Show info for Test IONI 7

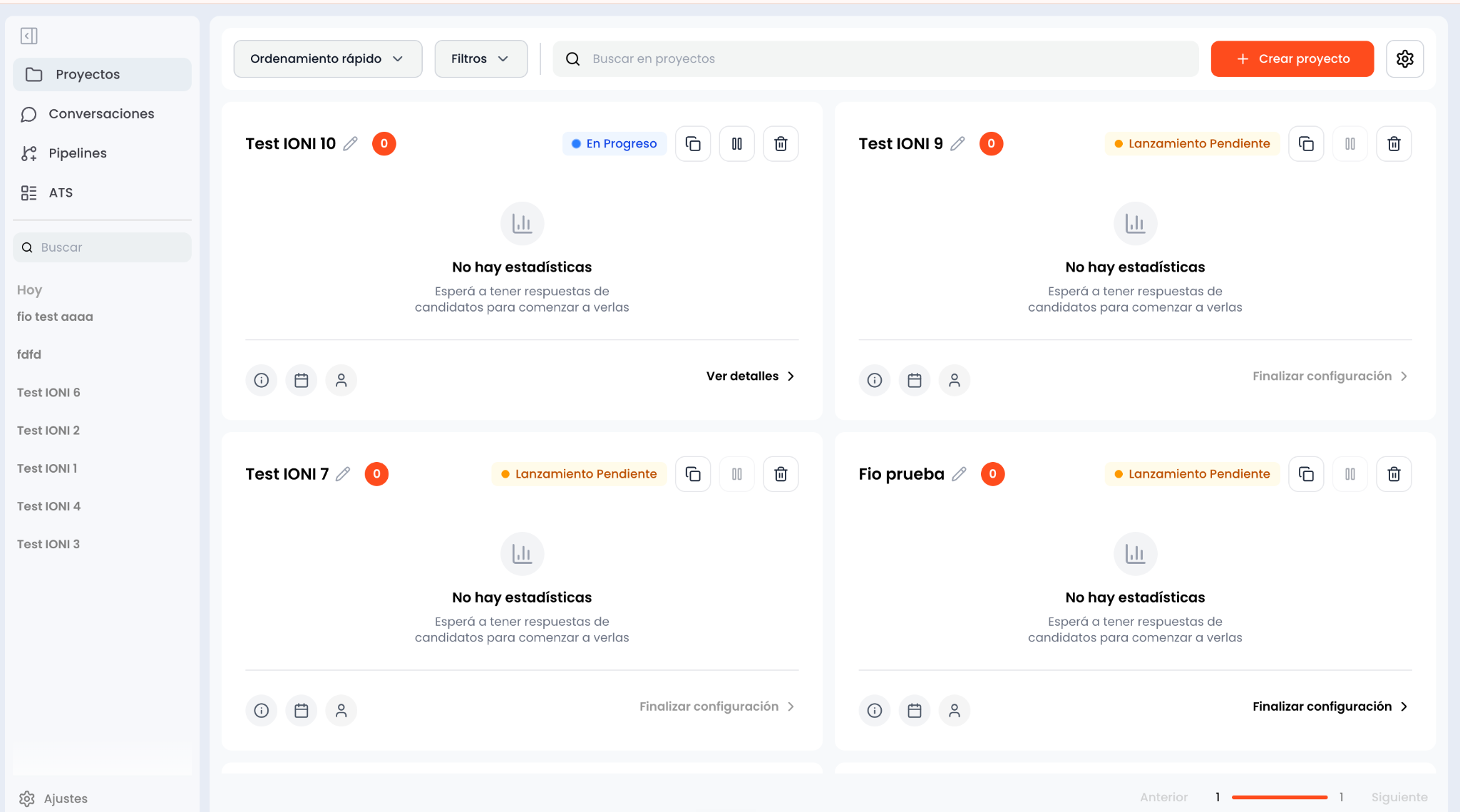click(x=262, y=710)
